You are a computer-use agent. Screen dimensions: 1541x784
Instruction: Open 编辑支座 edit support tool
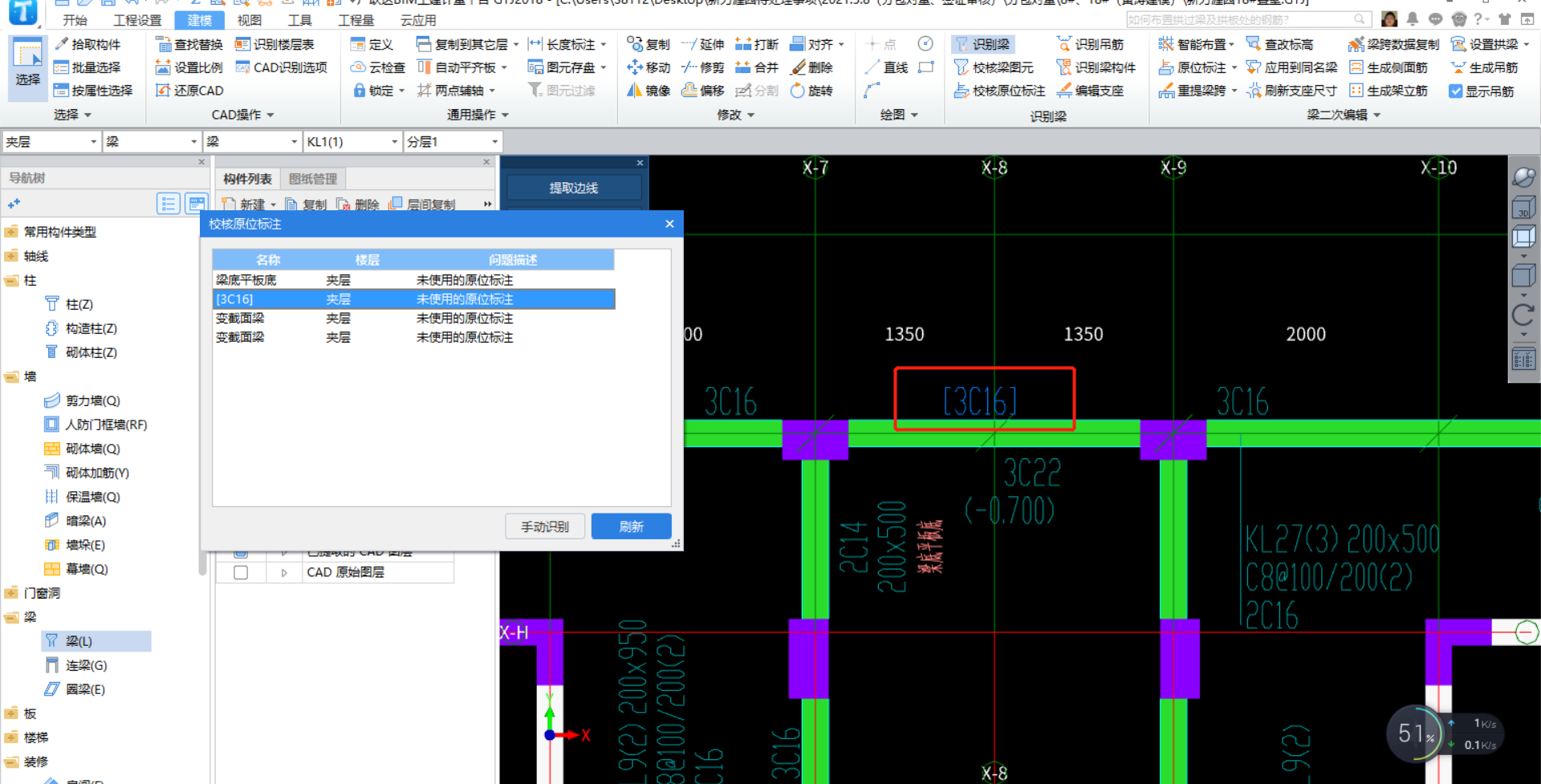tap(1089, 91)
